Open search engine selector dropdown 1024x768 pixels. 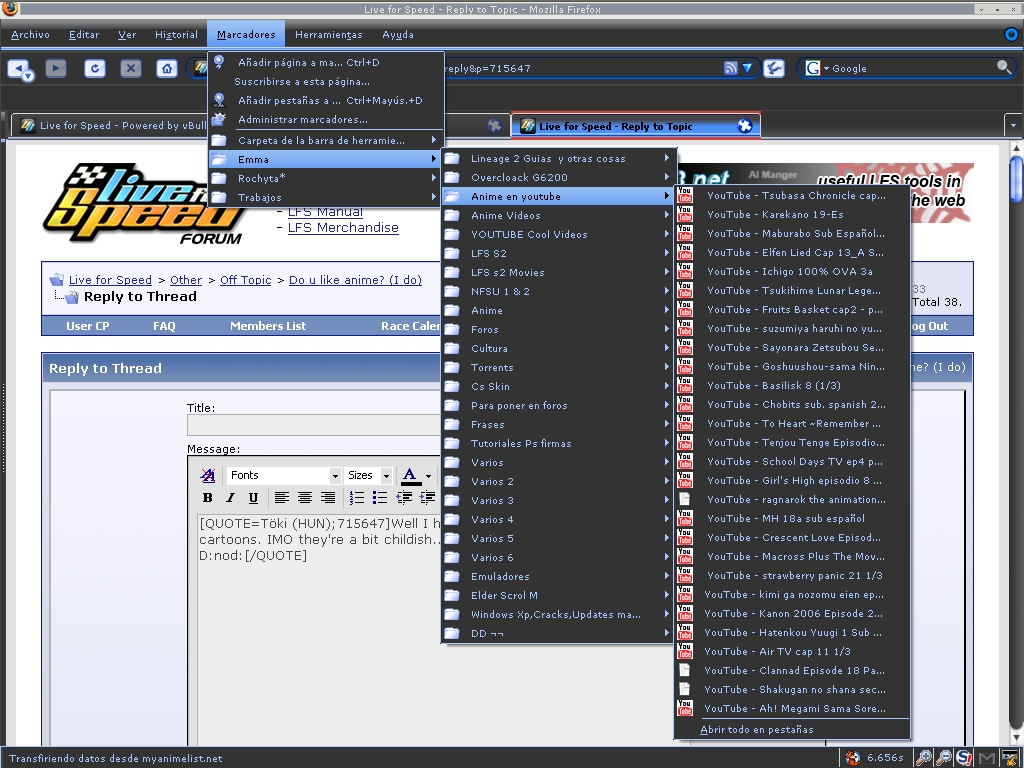pos(826,69)
